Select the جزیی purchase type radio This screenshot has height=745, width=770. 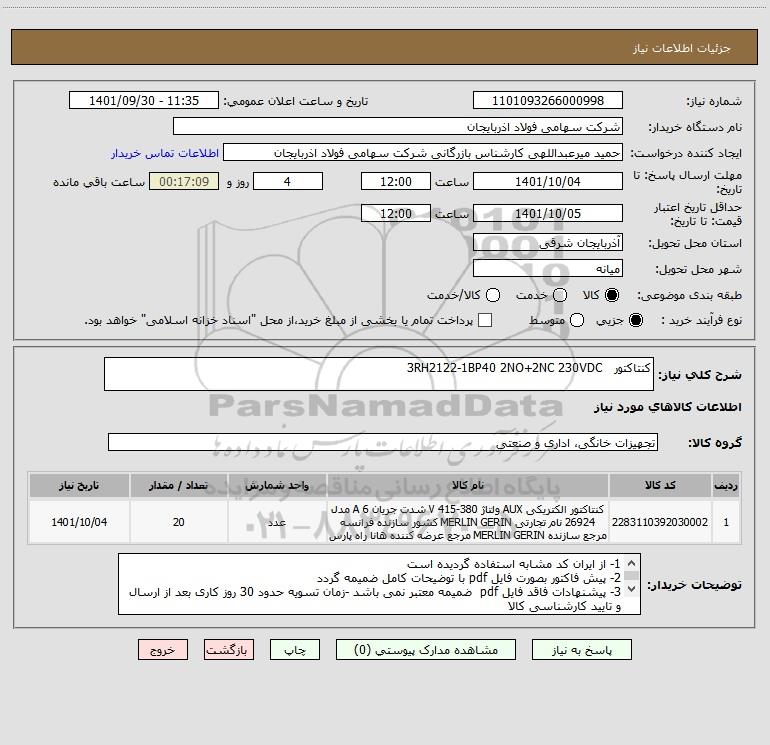pos(635,321)
